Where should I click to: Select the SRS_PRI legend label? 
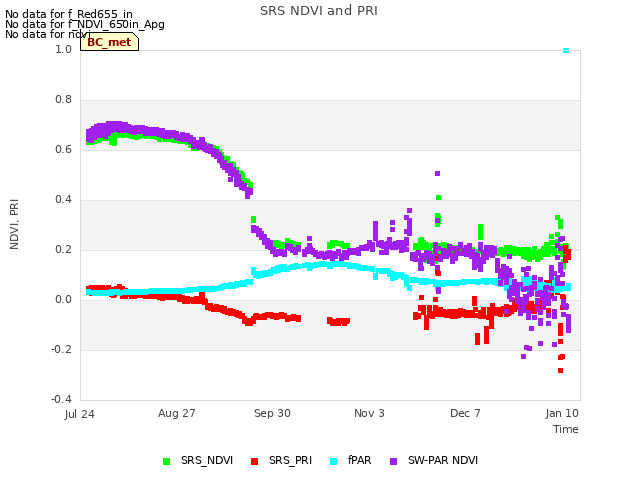[x=290, y=460]
